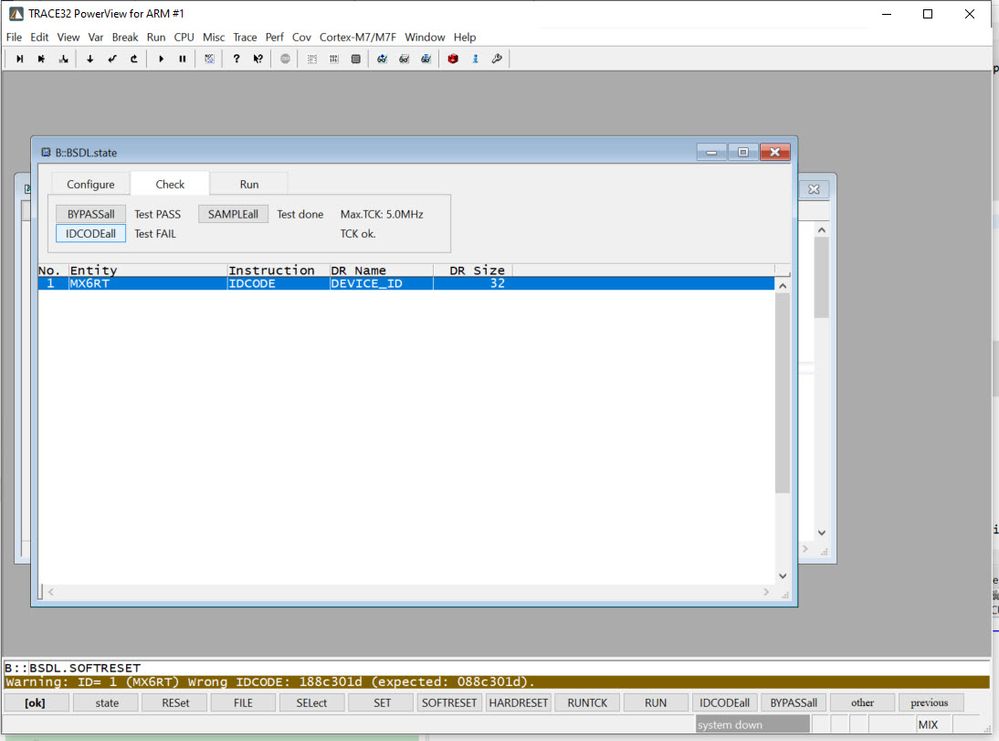Click the wrench settings icon
Image resolution: width=999 pixels, height=741 pixels.
tap(496, 59)
